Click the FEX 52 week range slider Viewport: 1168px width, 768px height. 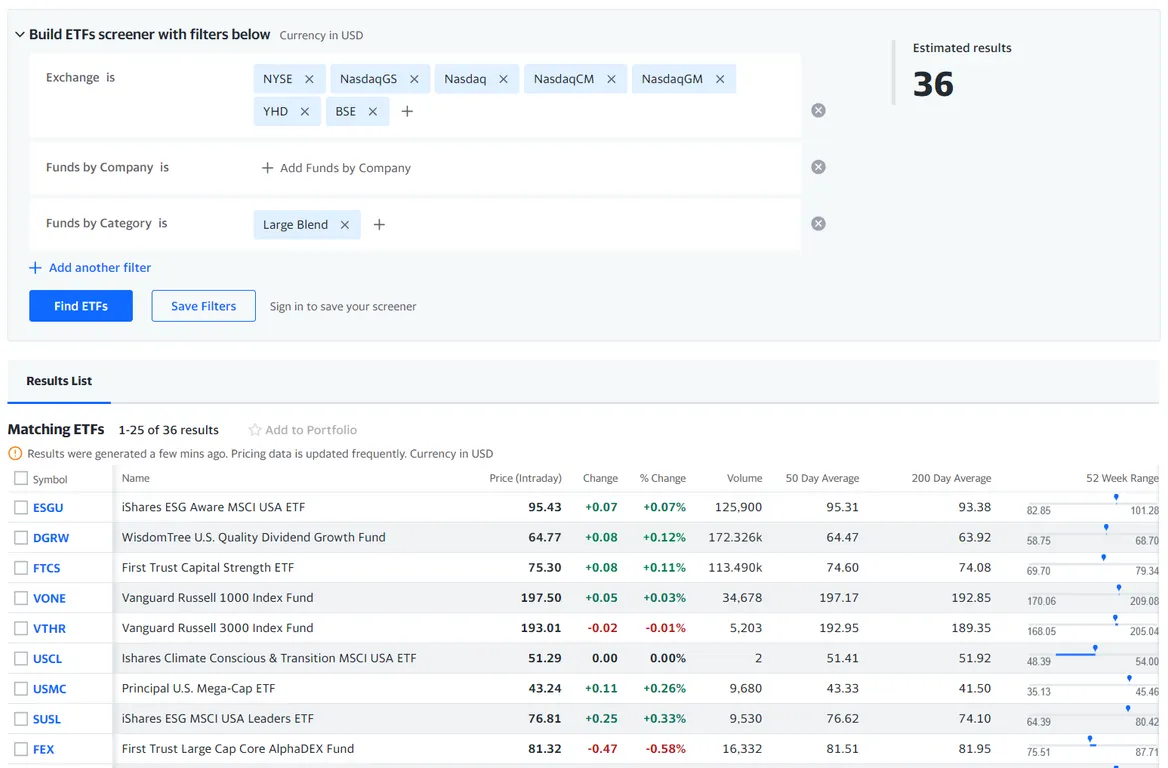tap(1093, 746)
